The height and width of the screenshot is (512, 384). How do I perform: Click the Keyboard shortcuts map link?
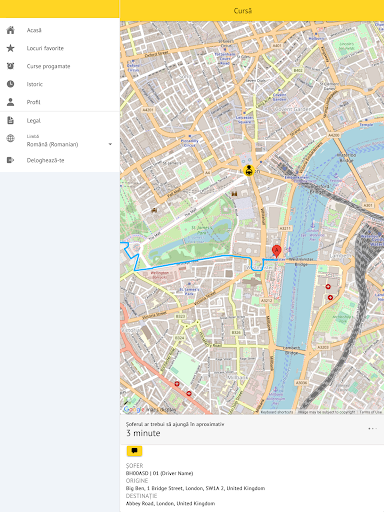tap(277, 412)
